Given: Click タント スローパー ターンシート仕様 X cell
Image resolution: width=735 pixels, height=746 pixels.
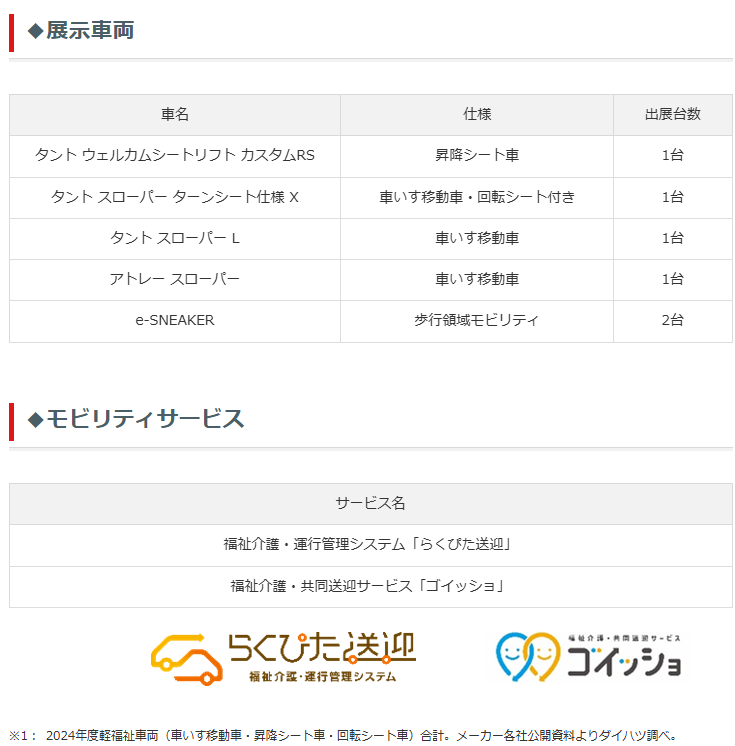Looking at the screenshot, I should tap(175, 197).
